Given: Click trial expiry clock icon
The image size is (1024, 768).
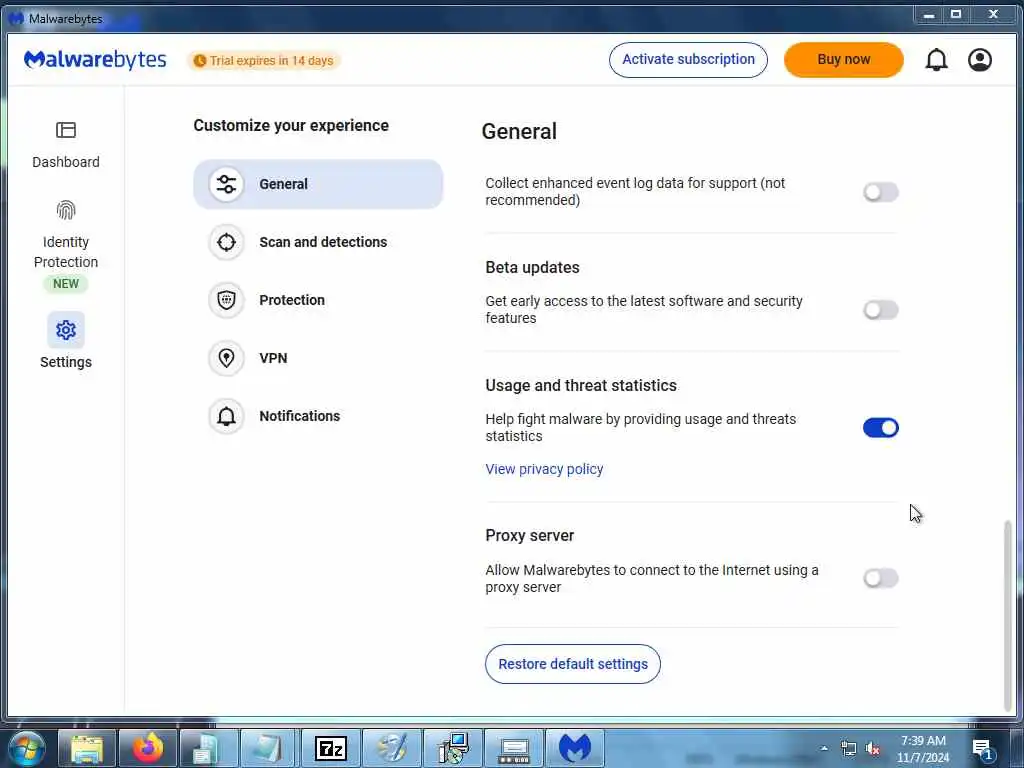Looking at the screenshot, I should pos(200,61).
